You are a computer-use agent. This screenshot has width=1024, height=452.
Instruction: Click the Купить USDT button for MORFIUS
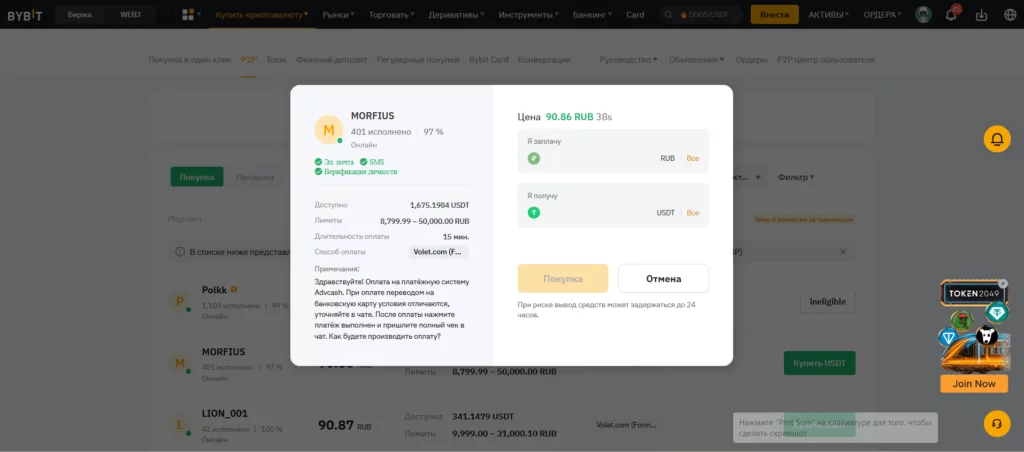pos(819,363)
